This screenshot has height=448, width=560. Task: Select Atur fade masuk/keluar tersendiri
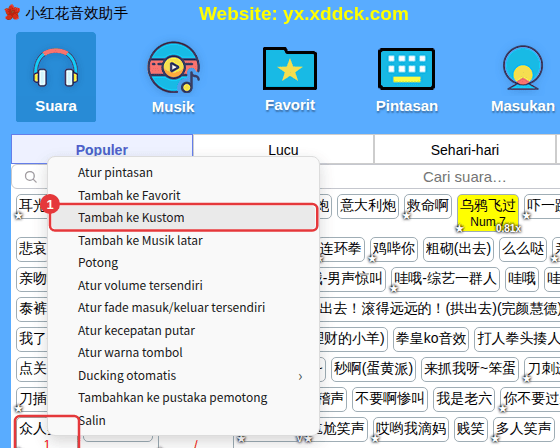tap(183, 307)
